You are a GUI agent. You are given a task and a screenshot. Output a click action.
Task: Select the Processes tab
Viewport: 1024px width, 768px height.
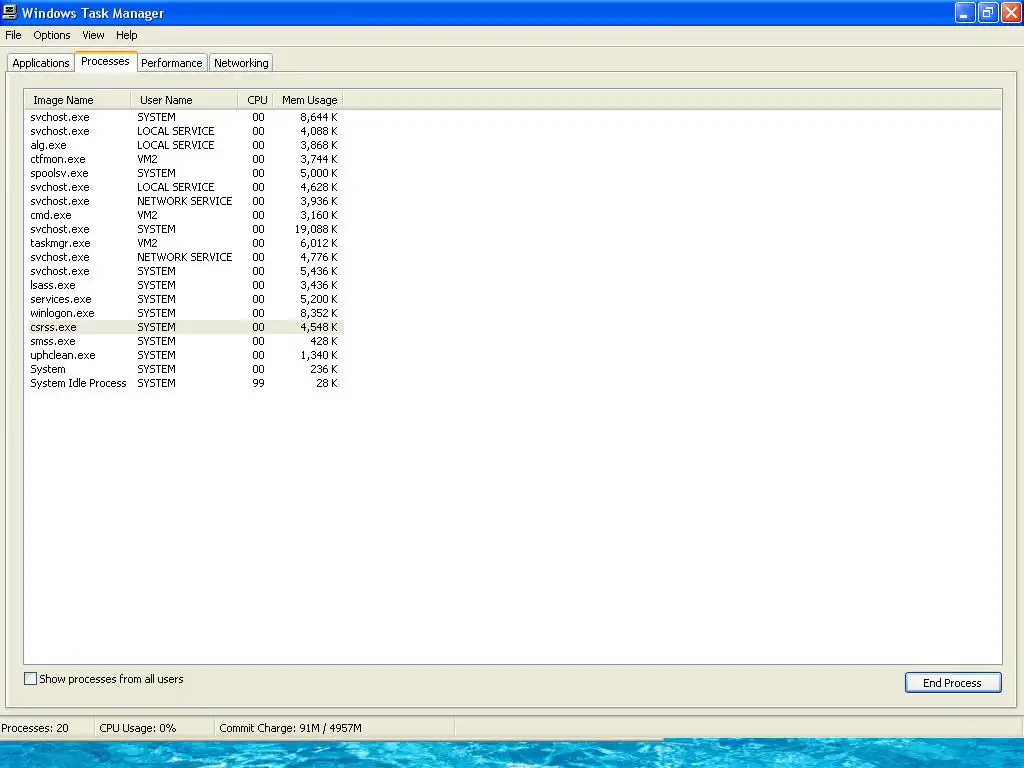pos(105,61)
